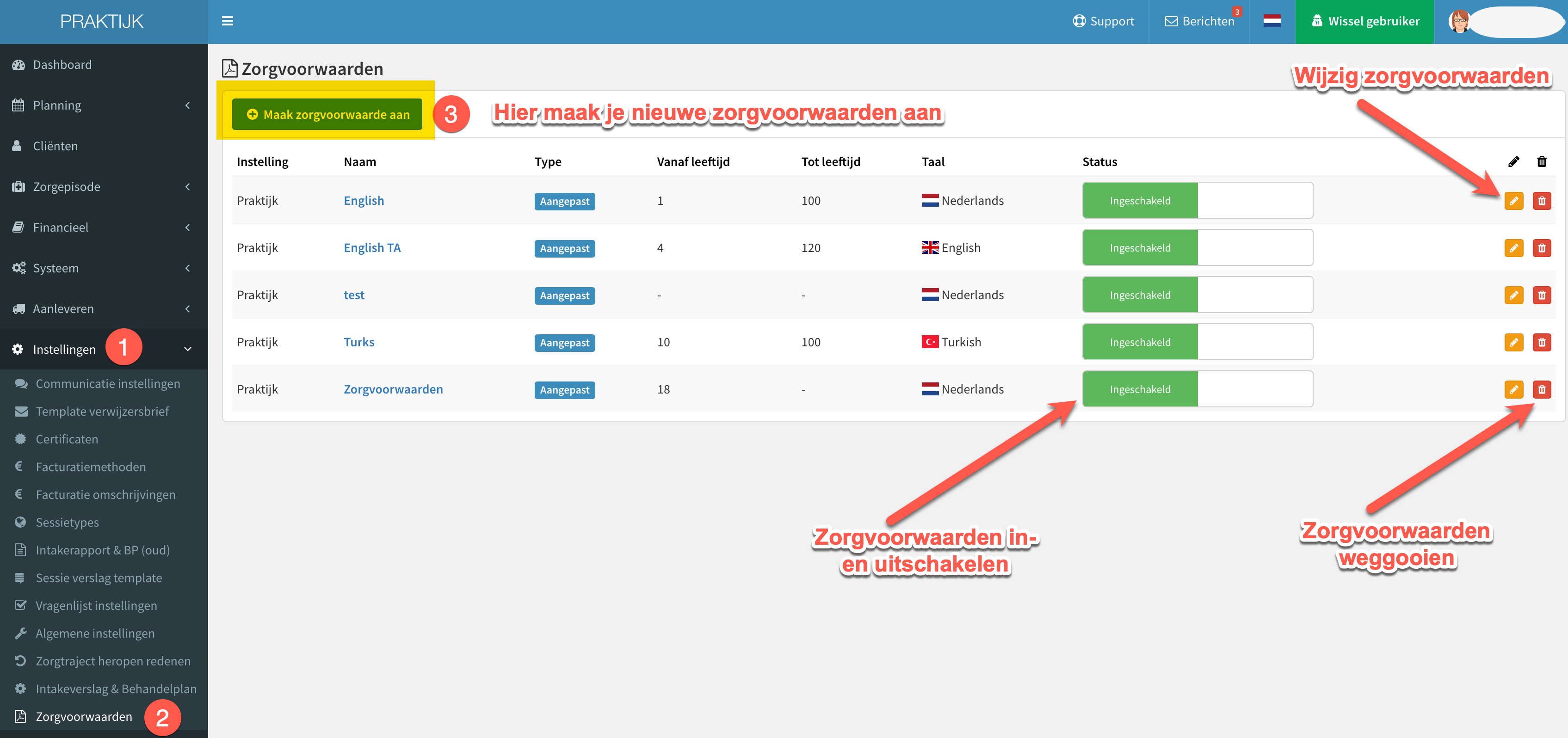Click the hamburger menu icon in top bar
Viewport: 1568px width, 738px height.
point(227,21)
